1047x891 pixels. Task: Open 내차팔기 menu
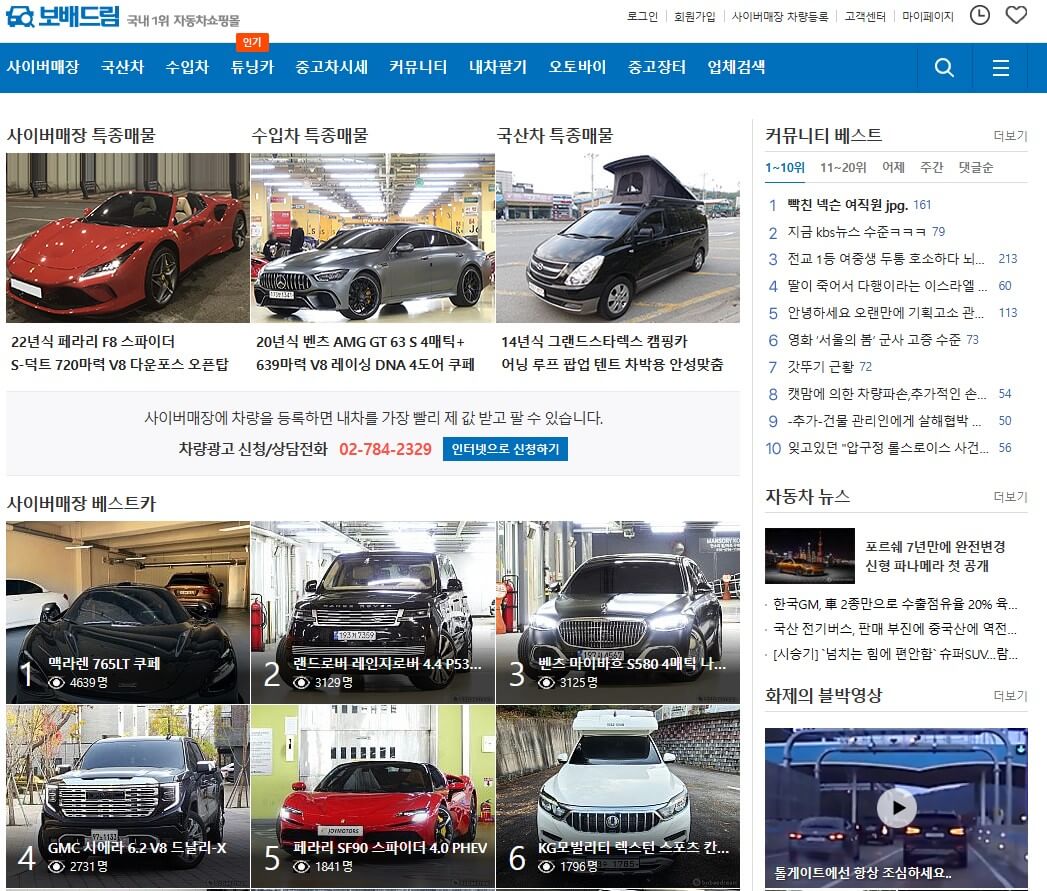coord(497,67)
